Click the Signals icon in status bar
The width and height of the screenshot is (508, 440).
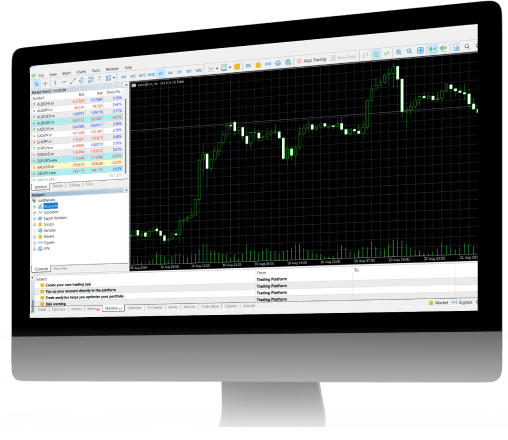click(455, 302)
